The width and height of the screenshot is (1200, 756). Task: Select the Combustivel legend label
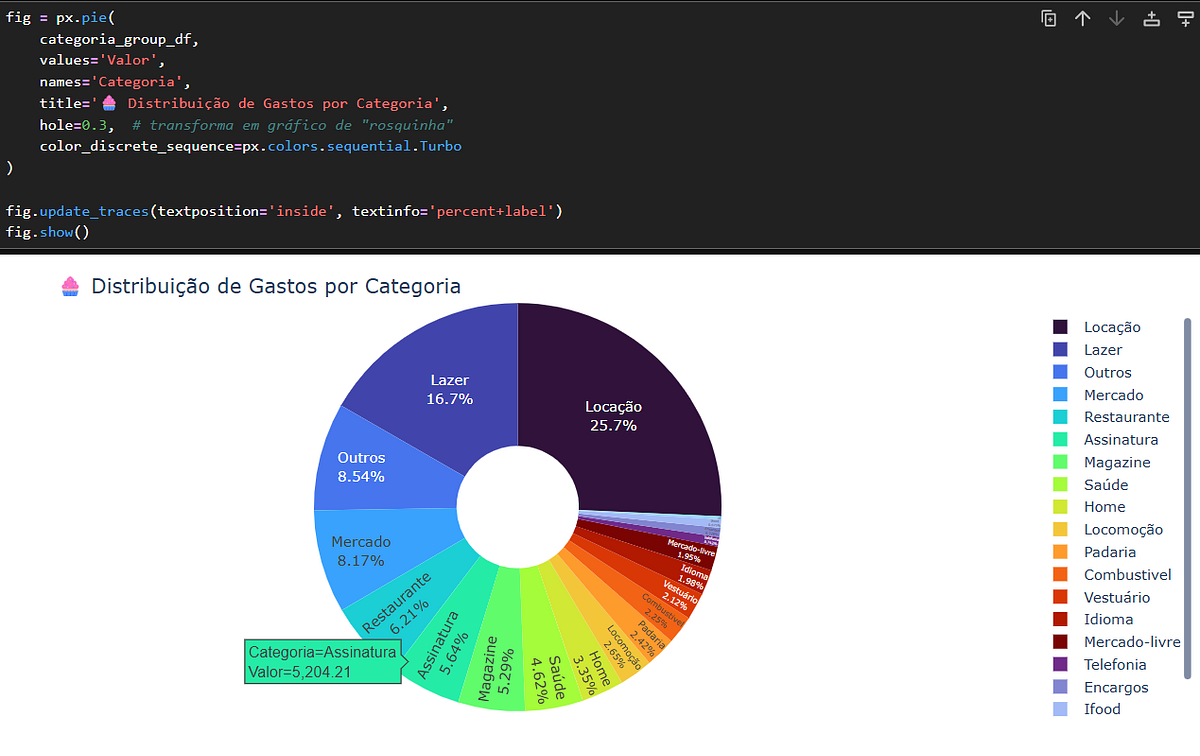click(1126, 574)
